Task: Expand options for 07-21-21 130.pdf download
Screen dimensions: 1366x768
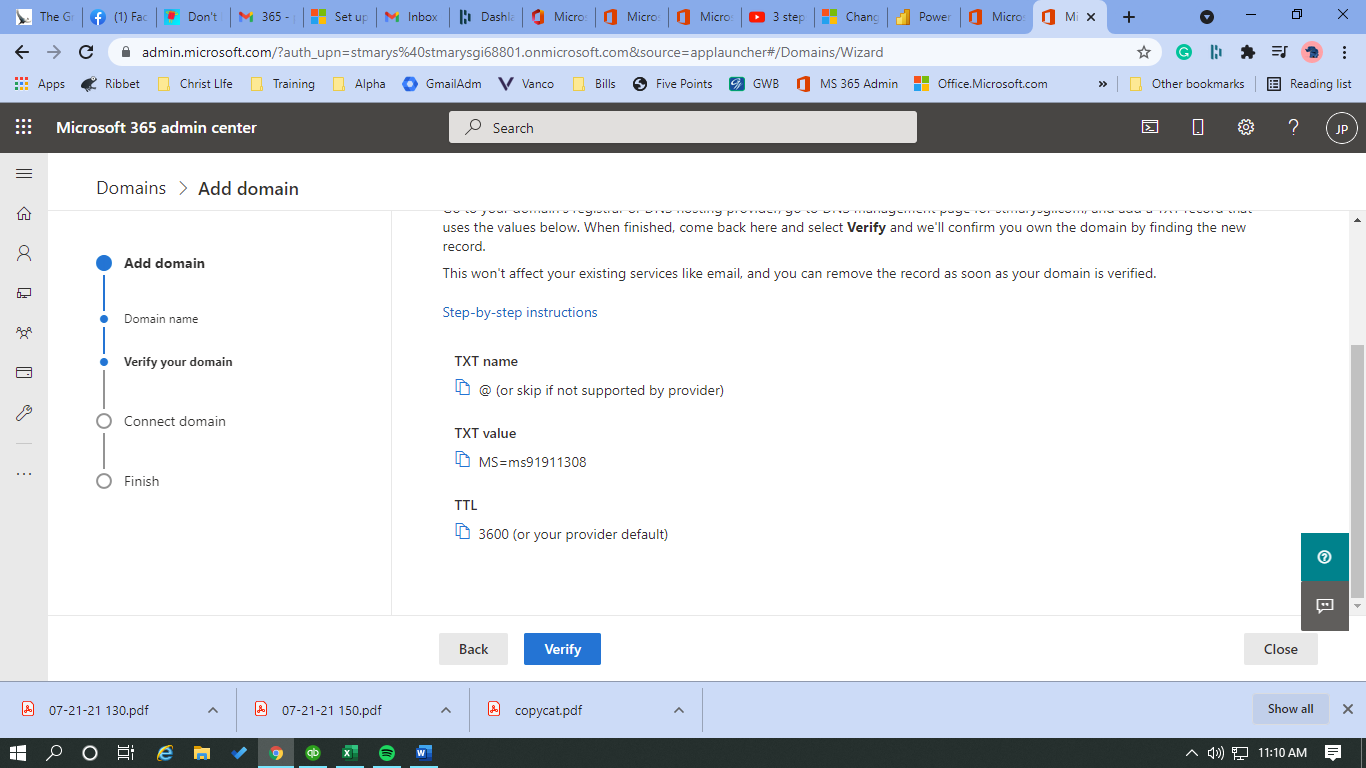Action: click(x=213, y=710)
